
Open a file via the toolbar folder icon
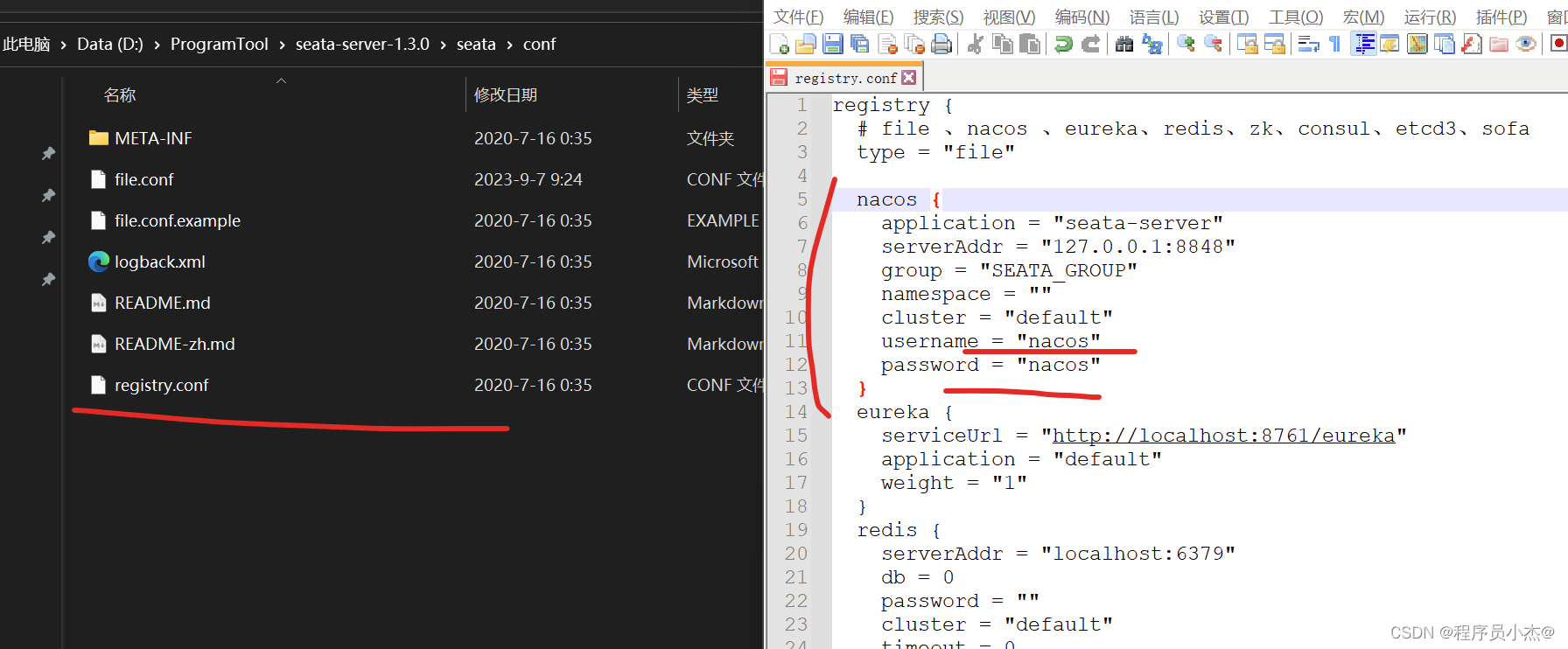(806, 44)
